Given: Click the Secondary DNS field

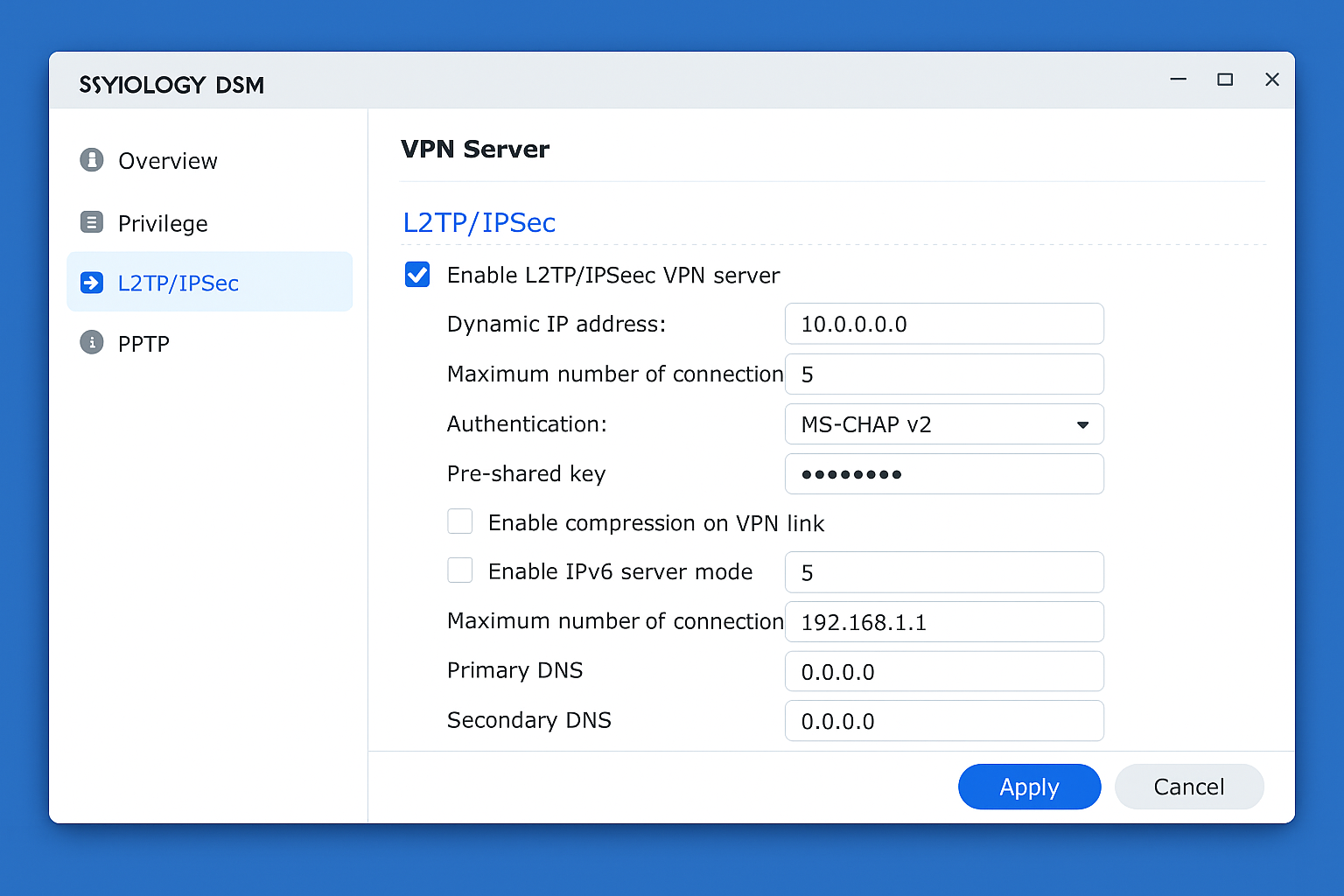Looking at the screenshot, I should [x=943, y=720].
